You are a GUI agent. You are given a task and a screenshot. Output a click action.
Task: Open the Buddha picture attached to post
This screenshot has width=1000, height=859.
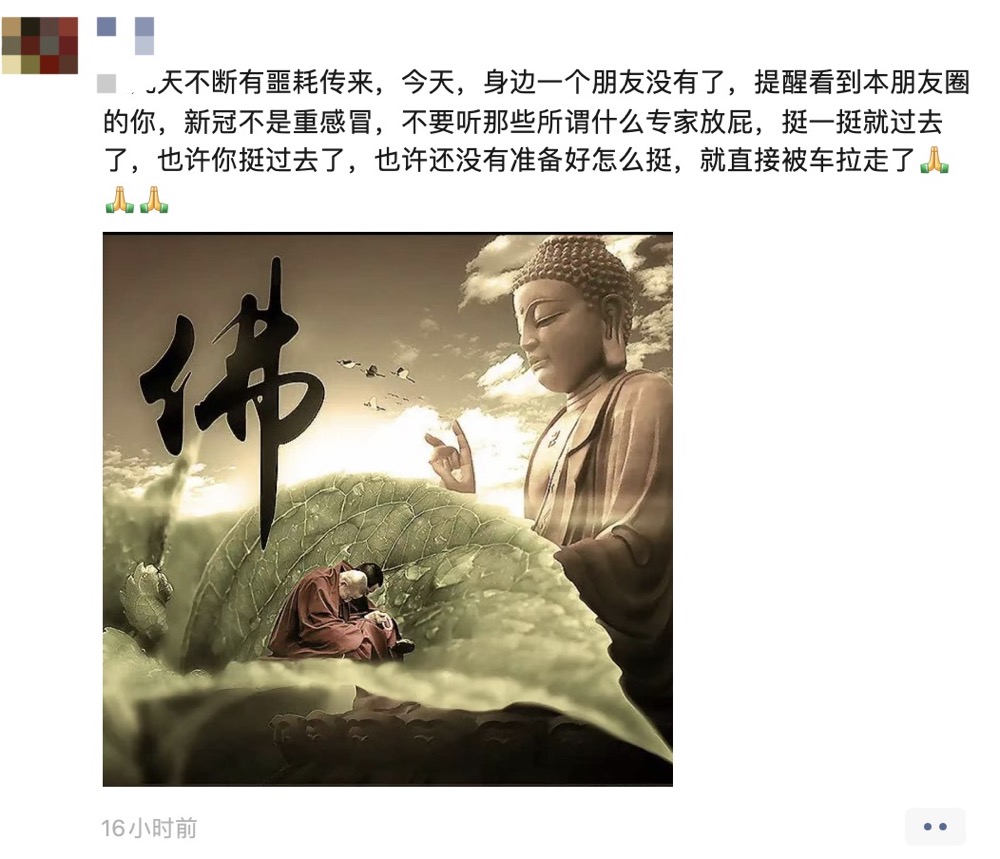[388, 509]
